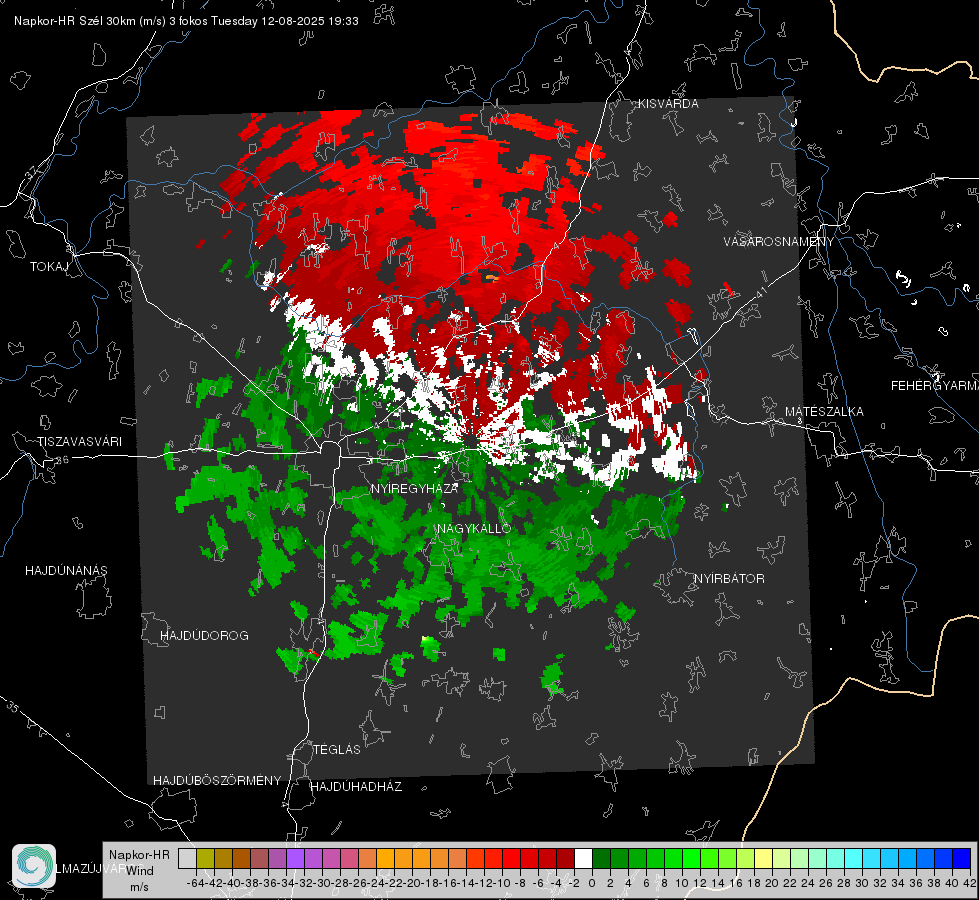The width and height of the screenshot is (979, 900).
Task: Click the road number 35 label
Action: click(x=13, y=707)
